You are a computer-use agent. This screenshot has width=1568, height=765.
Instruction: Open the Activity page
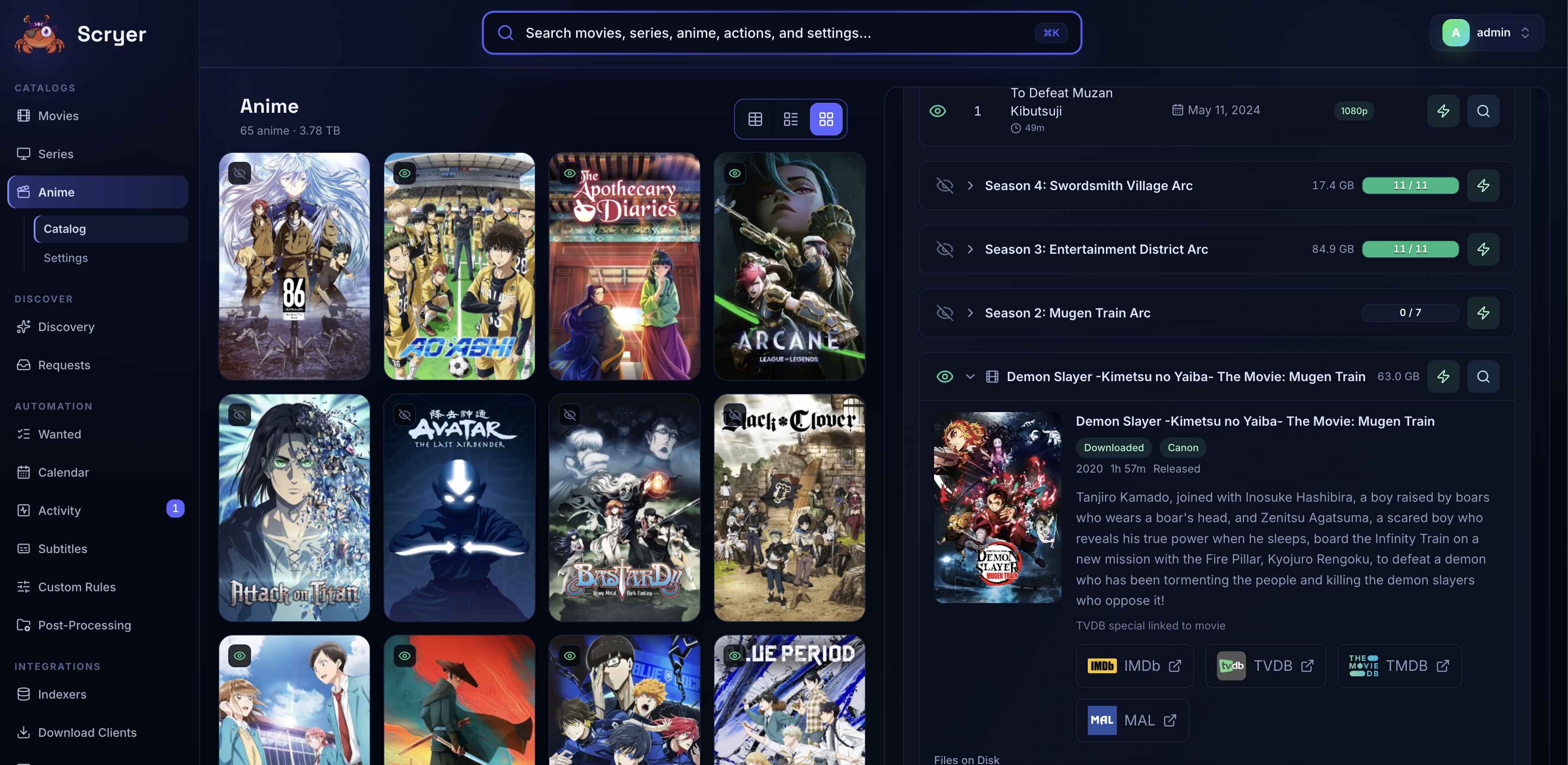(97, 511)
